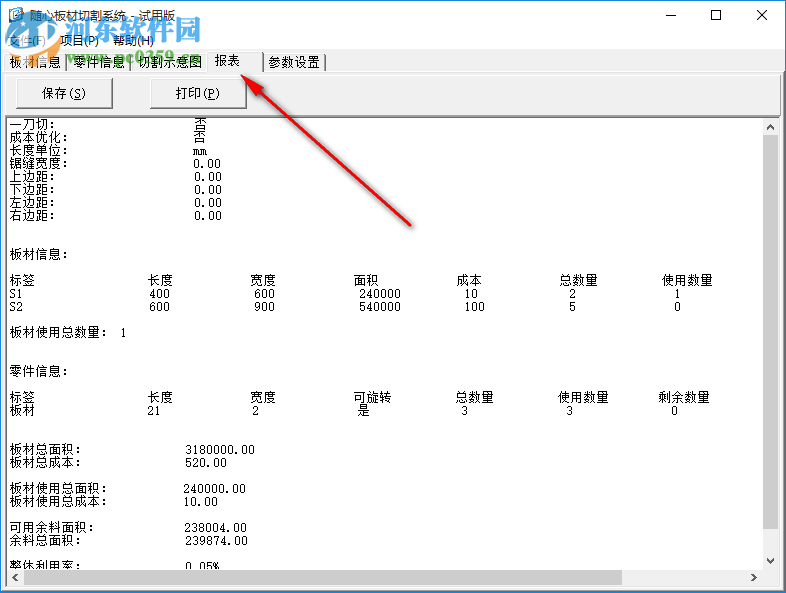Click the 可旋转 column header
The image size is (786, 593).
point(372,398)
